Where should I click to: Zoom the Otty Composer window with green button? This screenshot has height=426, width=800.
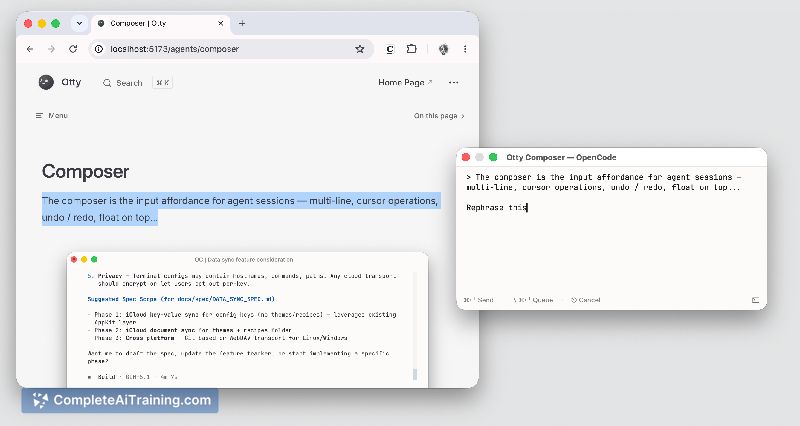493,157
